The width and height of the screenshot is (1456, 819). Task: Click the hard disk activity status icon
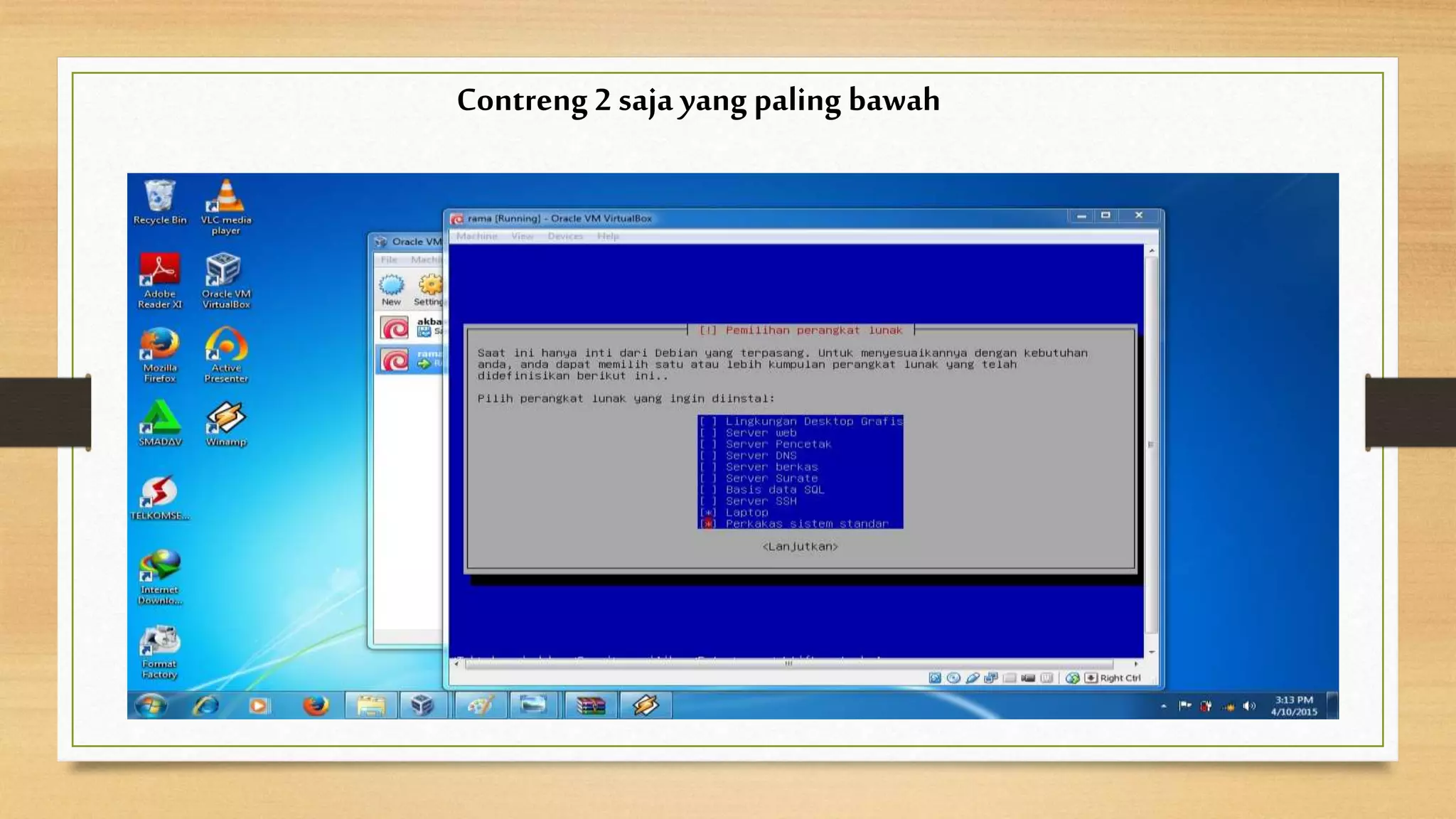[935, 678]
